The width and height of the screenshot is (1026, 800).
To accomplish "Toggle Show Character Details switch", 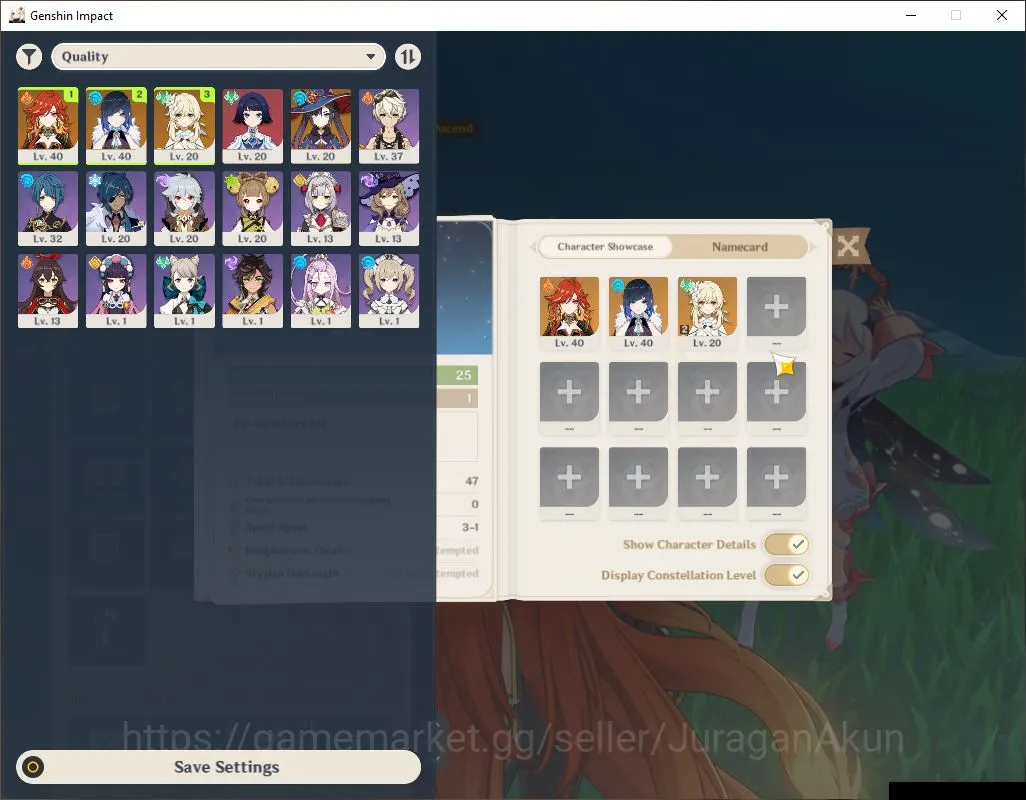I will [787, 544].
